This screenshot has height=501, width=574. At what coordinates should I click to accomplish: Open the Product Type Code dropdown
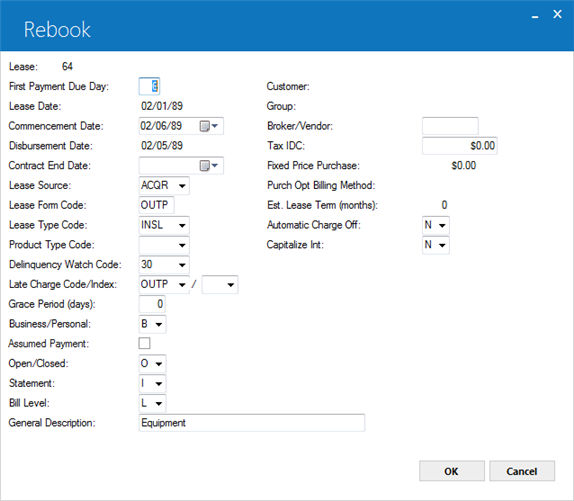tap(182, 245)
